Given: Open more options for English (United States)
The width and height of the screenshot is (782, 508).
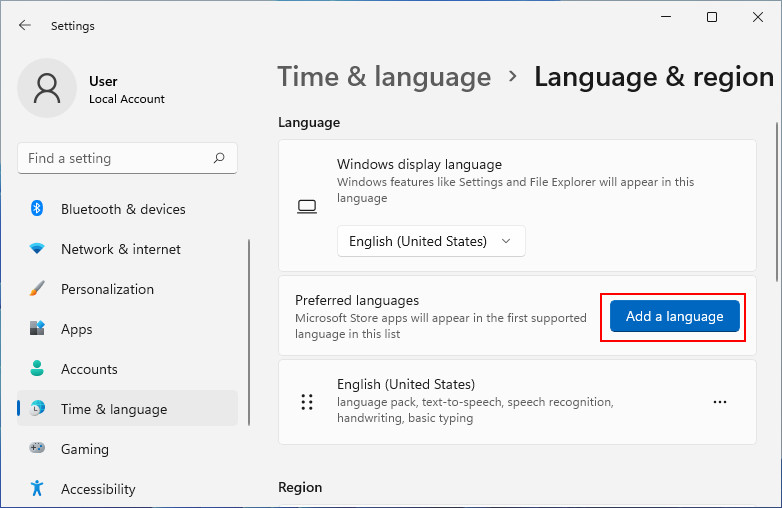Looking at the screenshot, I should point(720,402).
